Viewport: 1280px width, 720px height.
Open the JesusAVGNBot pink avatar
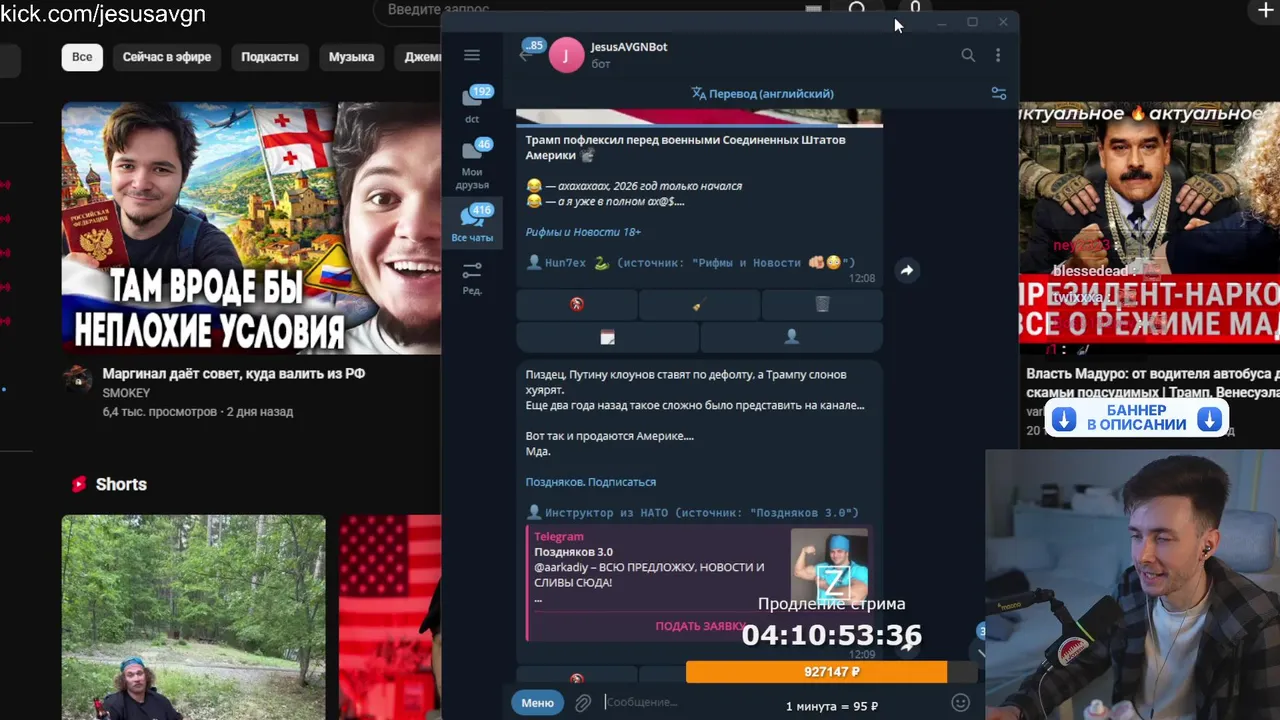566,55
